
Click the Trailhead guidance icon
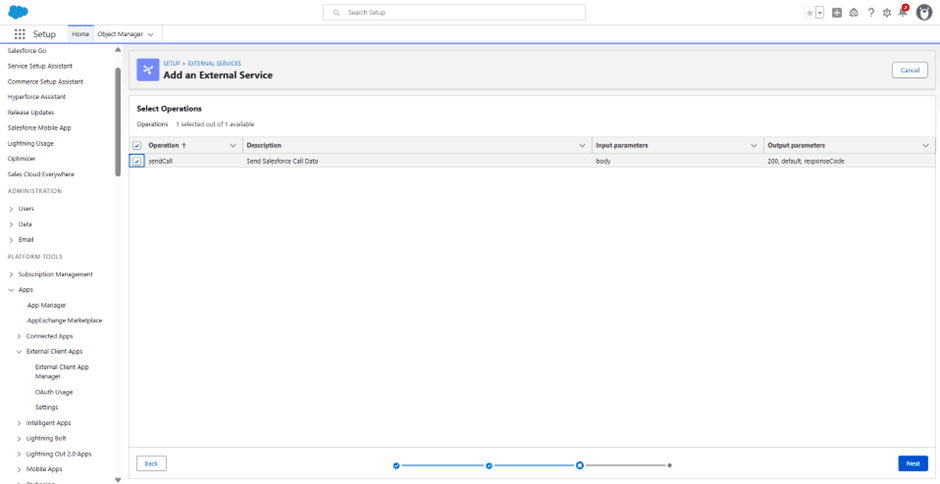pyautogui.click(x=854, y=13)
